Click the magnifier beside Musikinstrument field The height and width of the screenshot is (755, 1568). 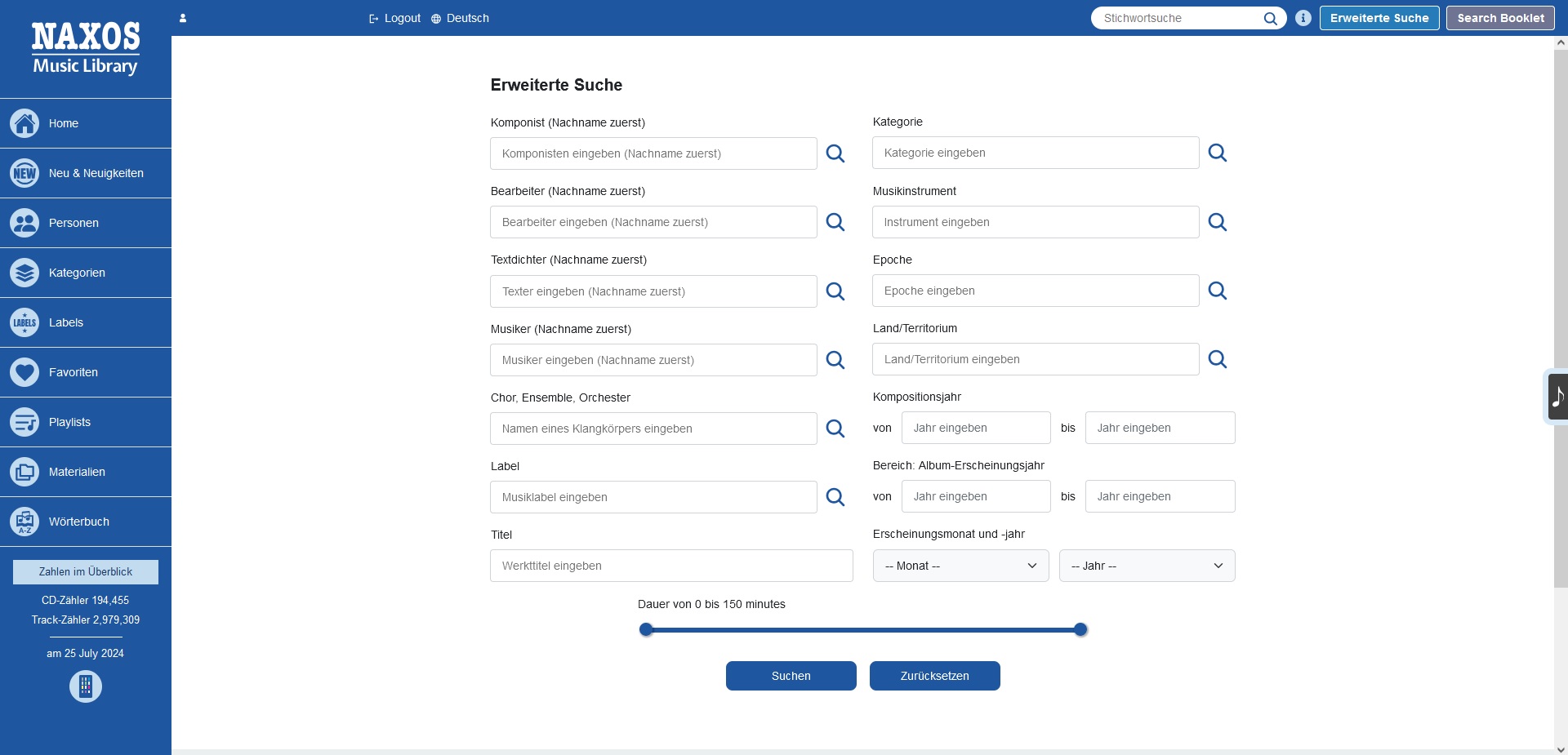click(1217, 222)
